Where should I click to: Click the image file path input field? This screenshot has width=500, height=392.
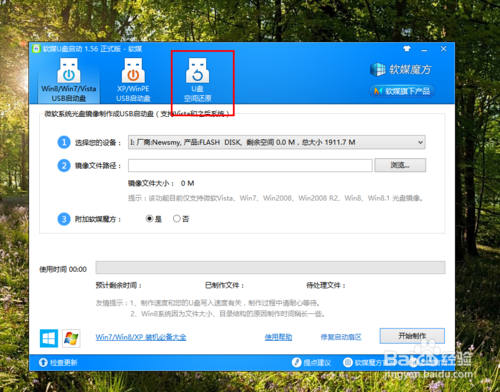click(x=250, y=165)
